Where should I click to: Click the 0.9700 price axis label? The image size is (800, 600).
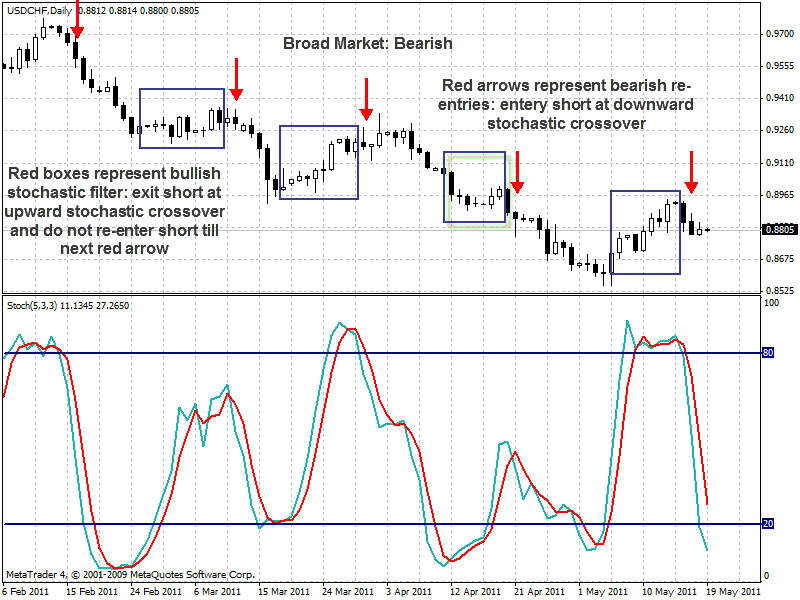[x=778, y=34]
